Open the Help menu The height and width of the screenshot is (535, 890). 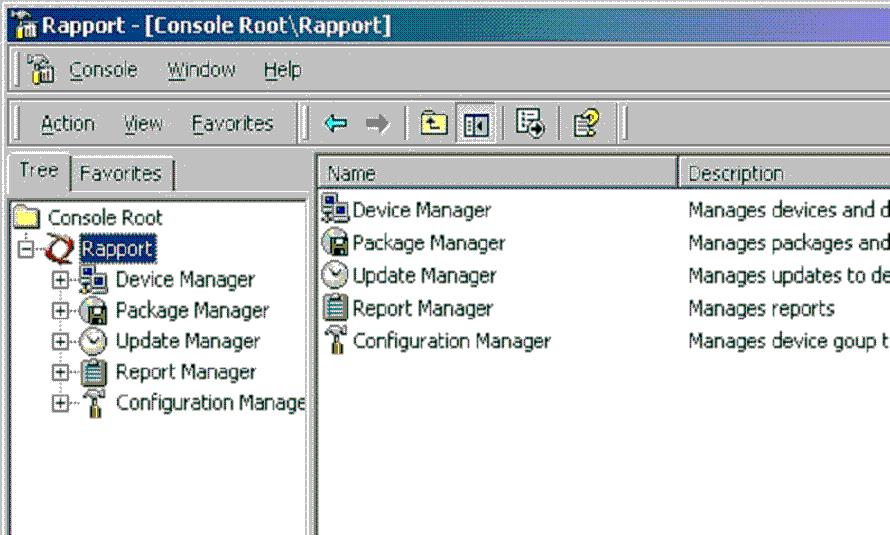[x=283, y=70]
